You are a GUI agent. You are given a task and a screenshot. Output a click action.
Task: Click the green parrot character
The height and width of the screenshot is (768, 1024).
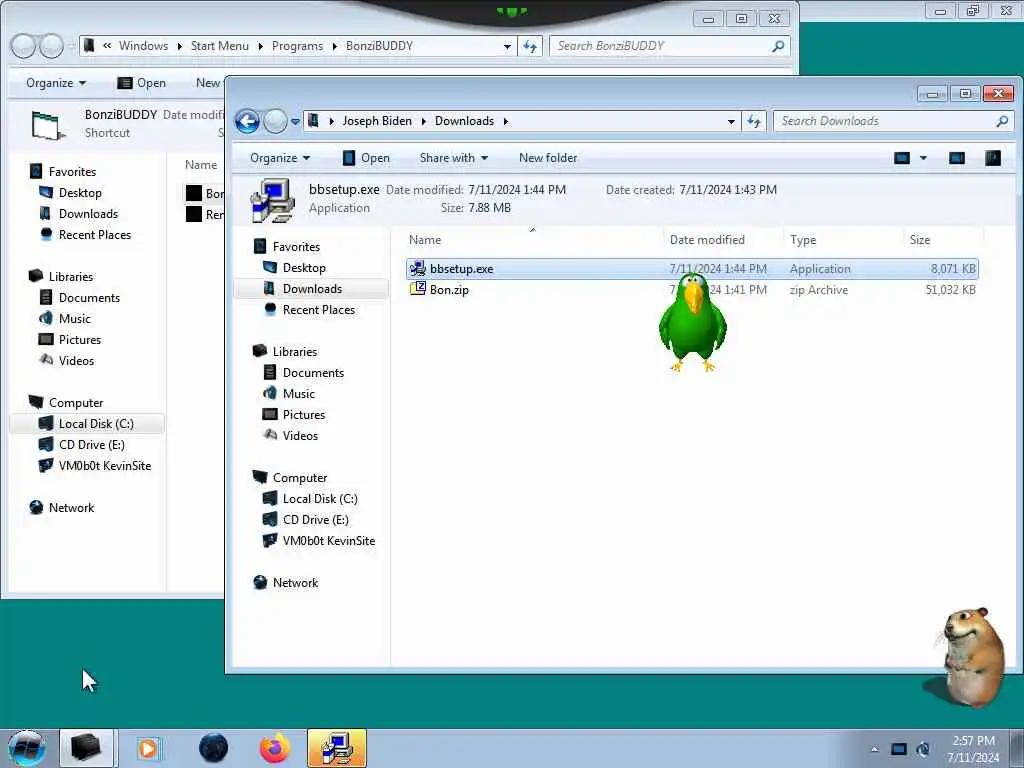click(x=692, y=323)
